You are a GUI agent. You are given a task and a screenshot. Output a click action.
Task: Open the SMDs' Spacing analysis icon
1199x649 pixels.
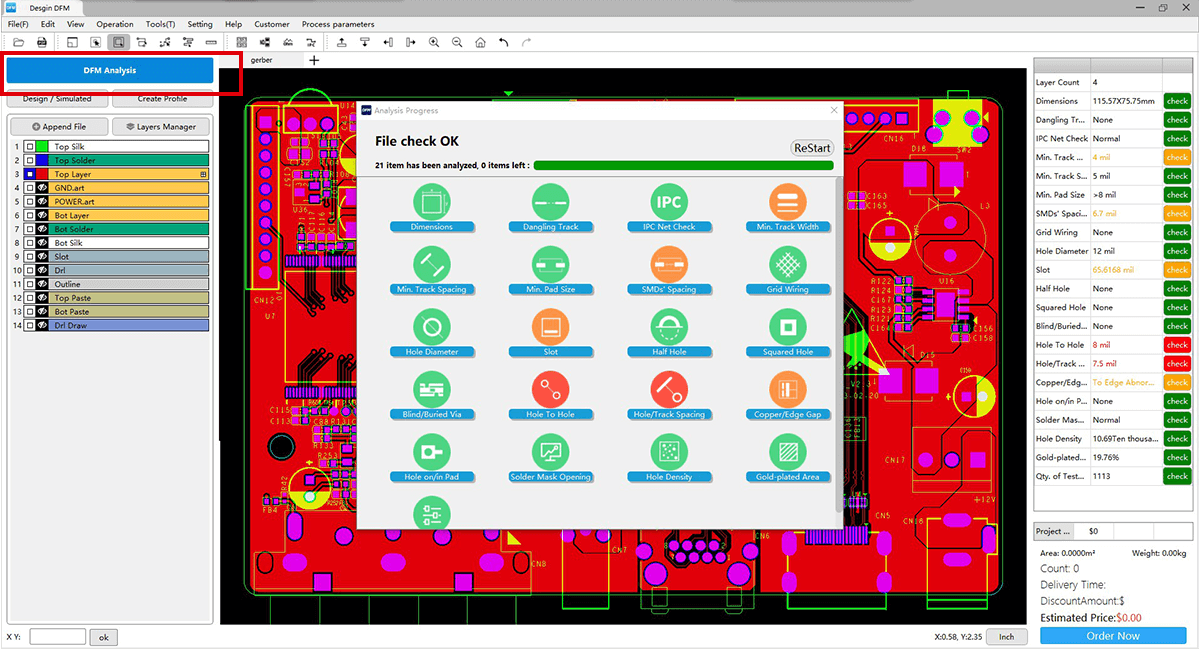point(669,264)
